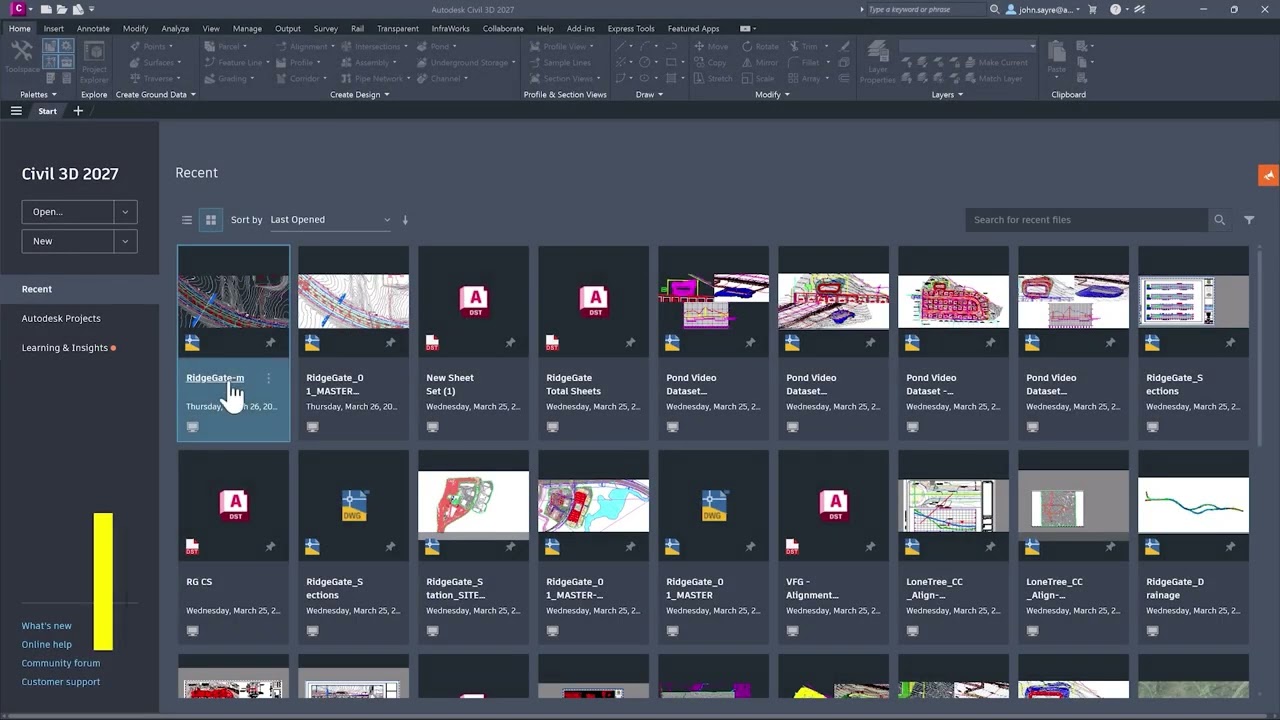Expand the Create Design panel
Viewport: 1280px width, 720px height.
[360, 95]
